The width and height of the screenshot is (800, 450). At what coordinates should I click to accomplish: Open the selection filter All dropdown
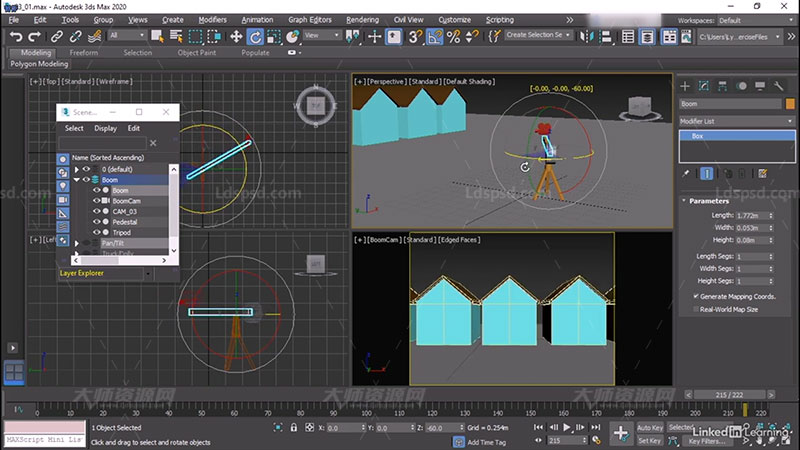127,35
